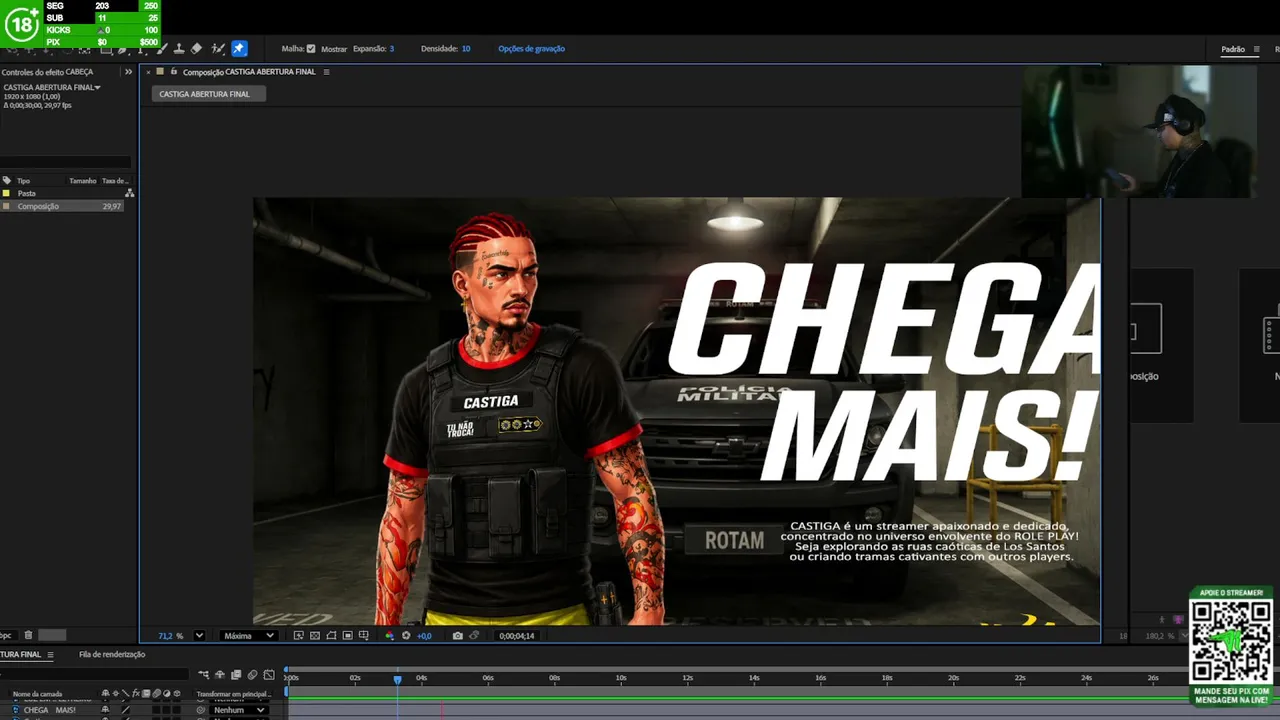This screenshot has height=720, width=1280.
Task: Select the Clone Stamp tool
Action: tap(179, 48)
